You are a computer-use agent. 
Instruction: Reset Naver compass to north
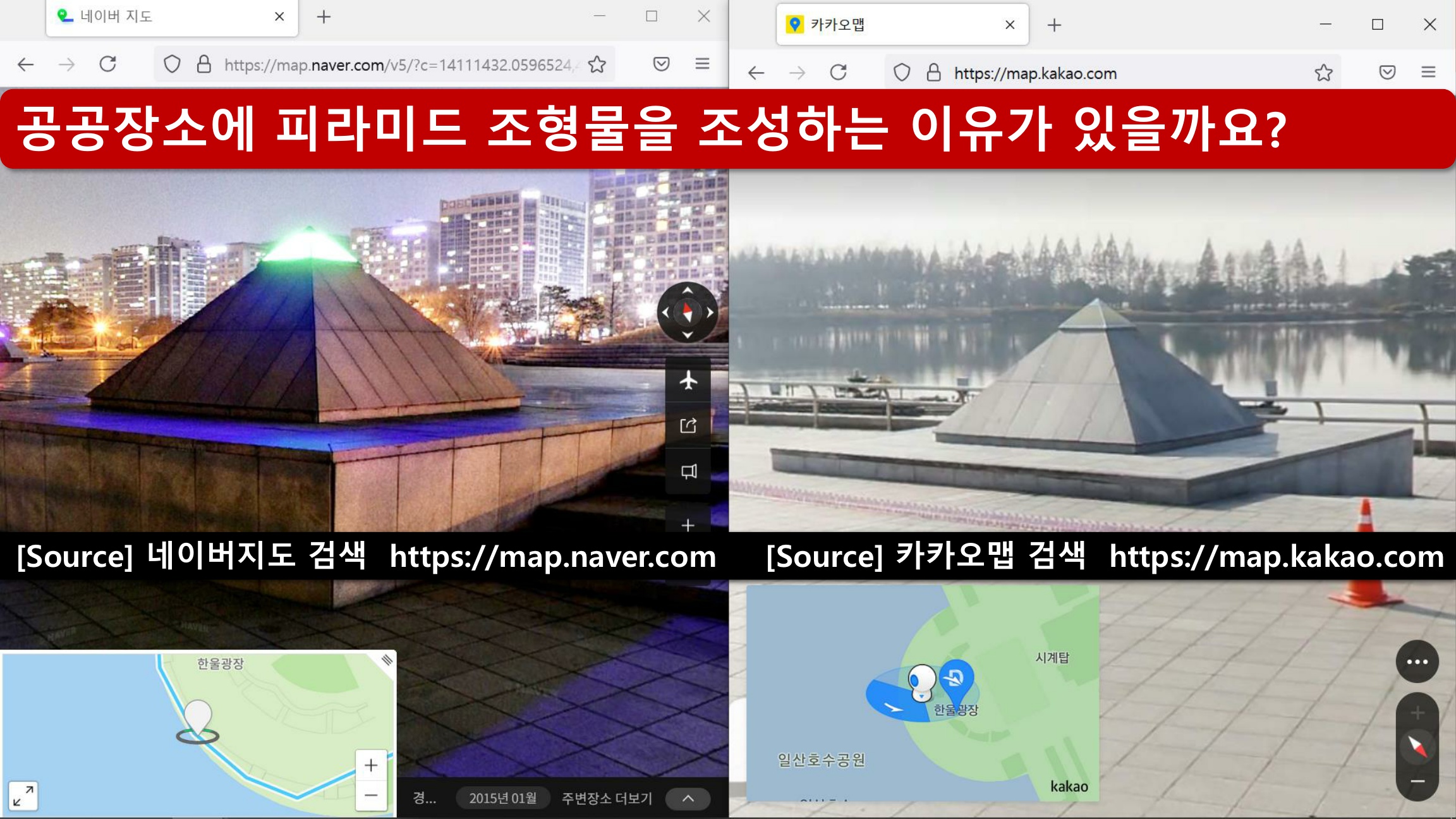point(688,312)
